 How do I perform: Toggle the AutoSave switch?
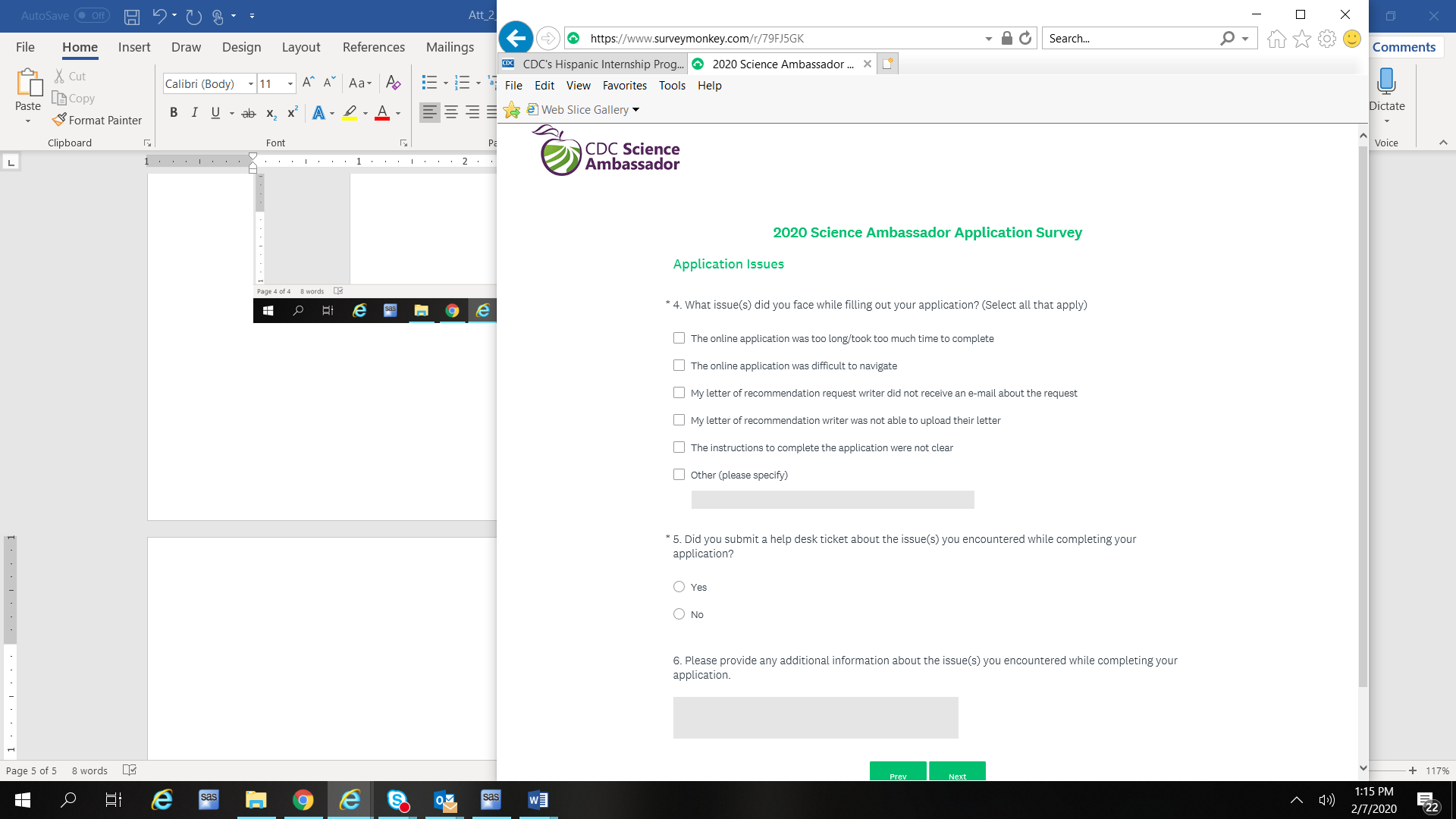click(x=91, y=15)
